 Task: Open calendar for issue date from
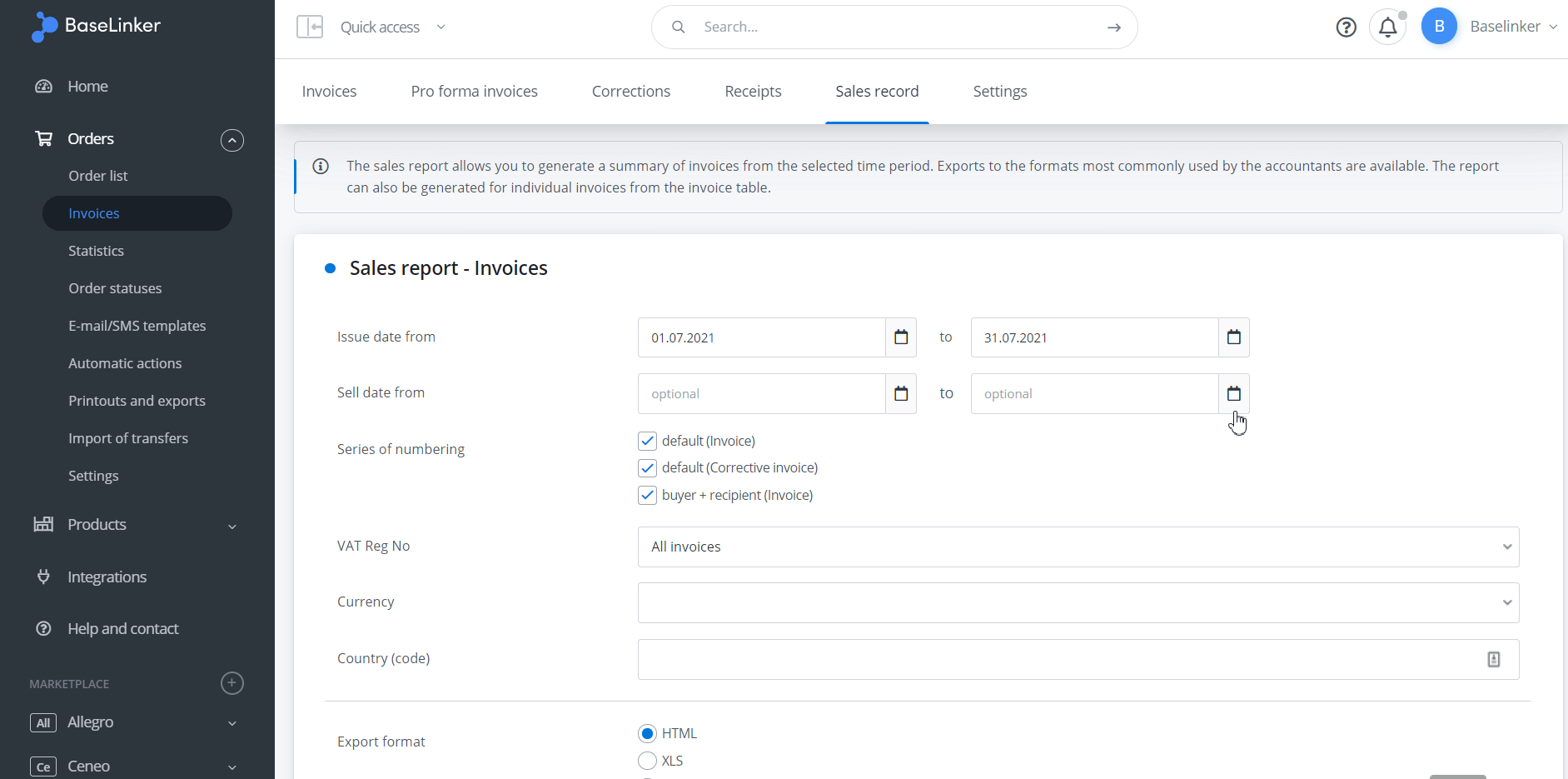[x=901, y=337]
